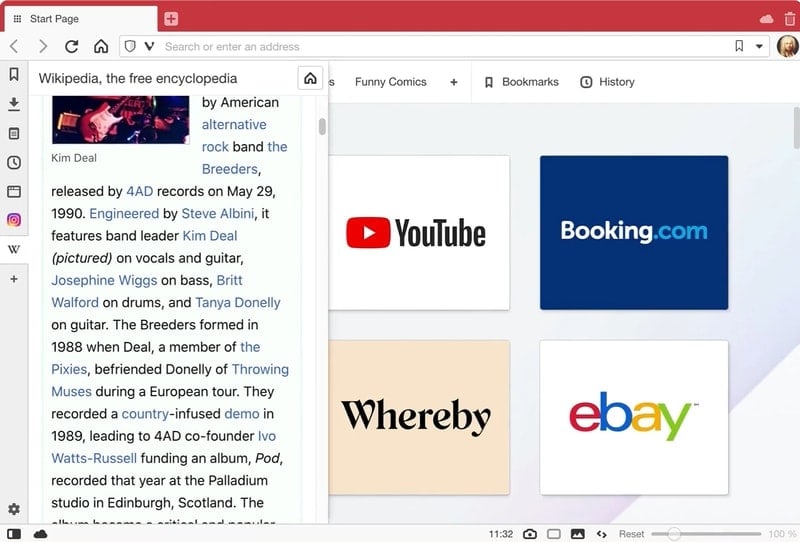Image resolution: width=800 pixels, height=542 pixels.
Task: Open the Ivo Watts-Russell link
Action: pyautogui.click(x=94, y=458)
